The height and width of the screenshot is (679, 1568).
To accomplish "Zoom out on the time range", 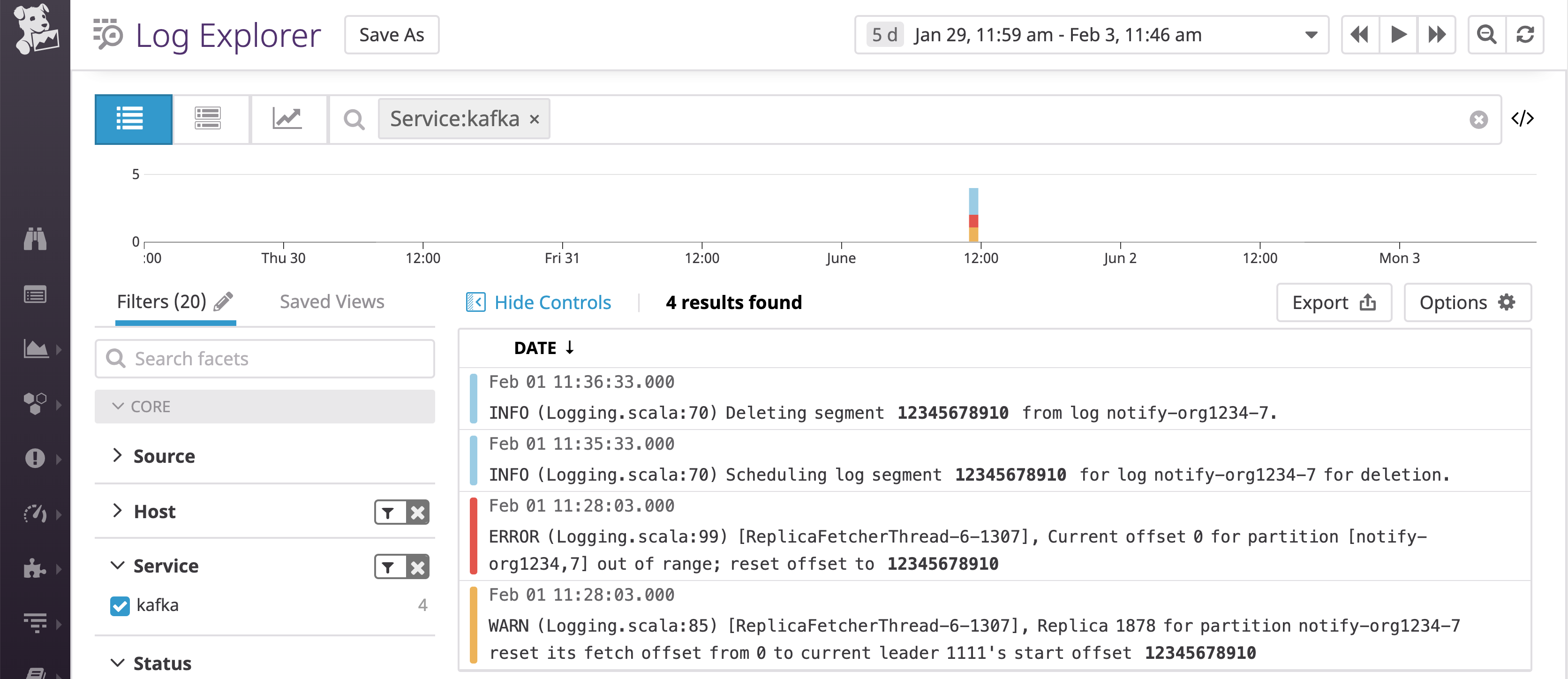I will 1486,35.
